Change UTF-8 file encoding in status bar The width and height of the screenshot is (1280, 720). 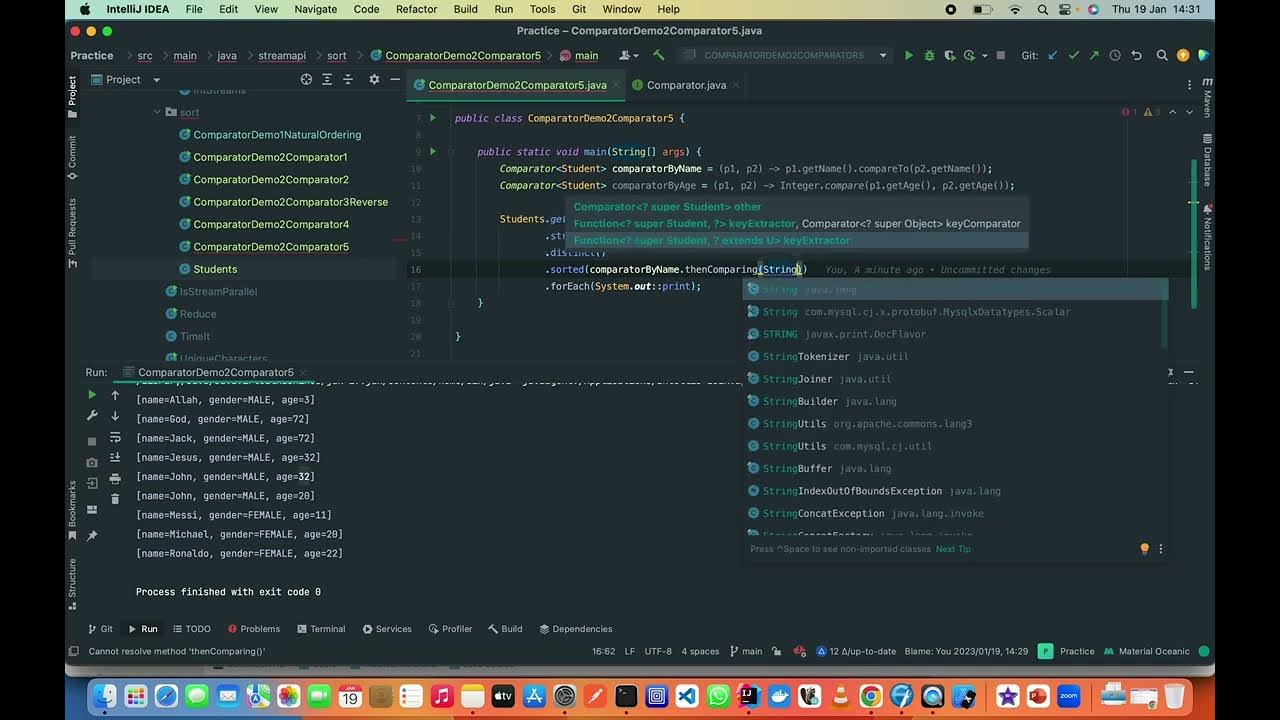tap(658, 651)
